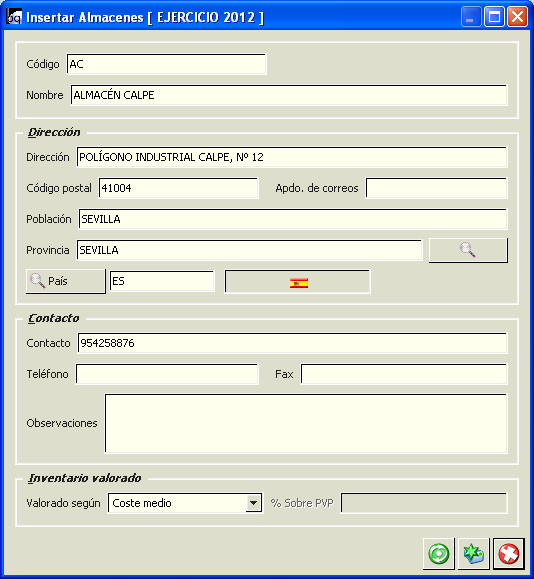Click the Población text field
534x579 pixels.
pyautogui.click(x=293, y=219)
